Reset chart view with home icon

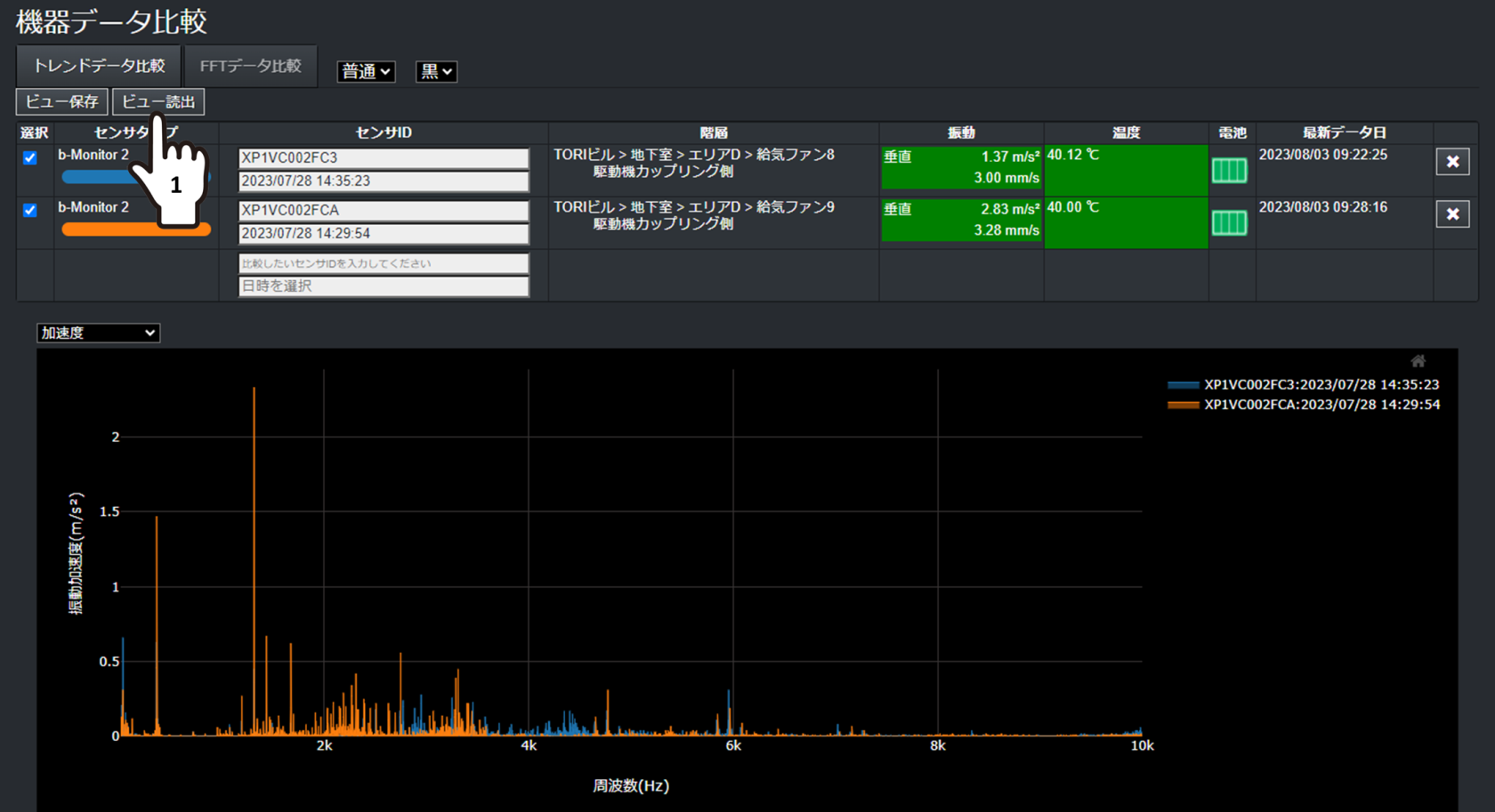(x=1418, y=361)
